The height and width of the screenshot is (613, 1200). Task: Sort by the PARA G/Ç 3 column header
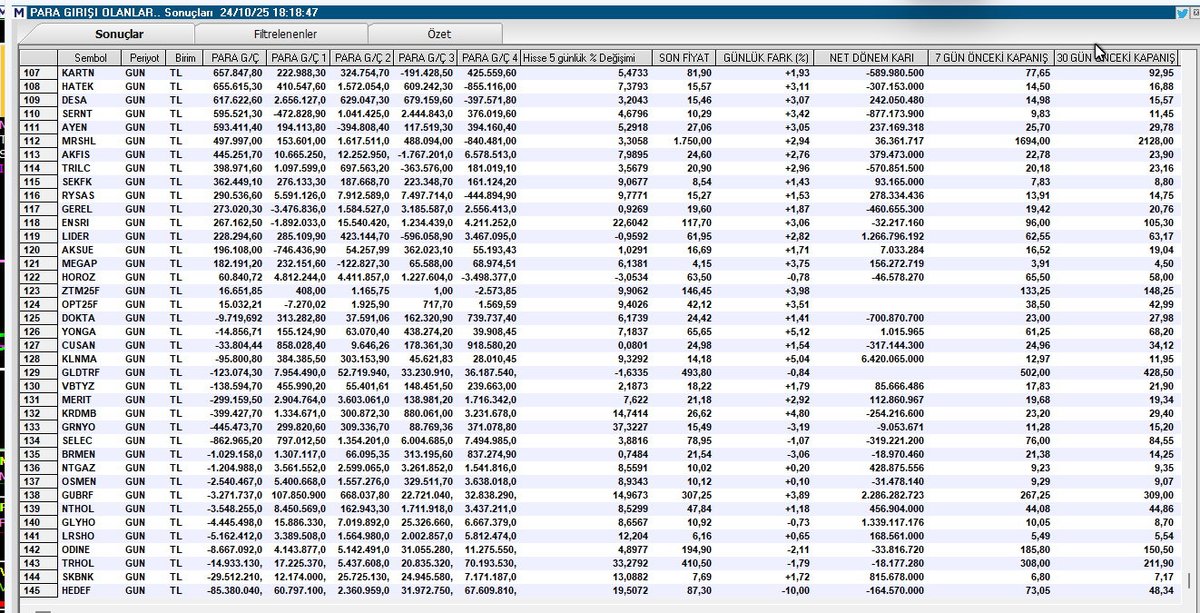click(x=428, y=58)
